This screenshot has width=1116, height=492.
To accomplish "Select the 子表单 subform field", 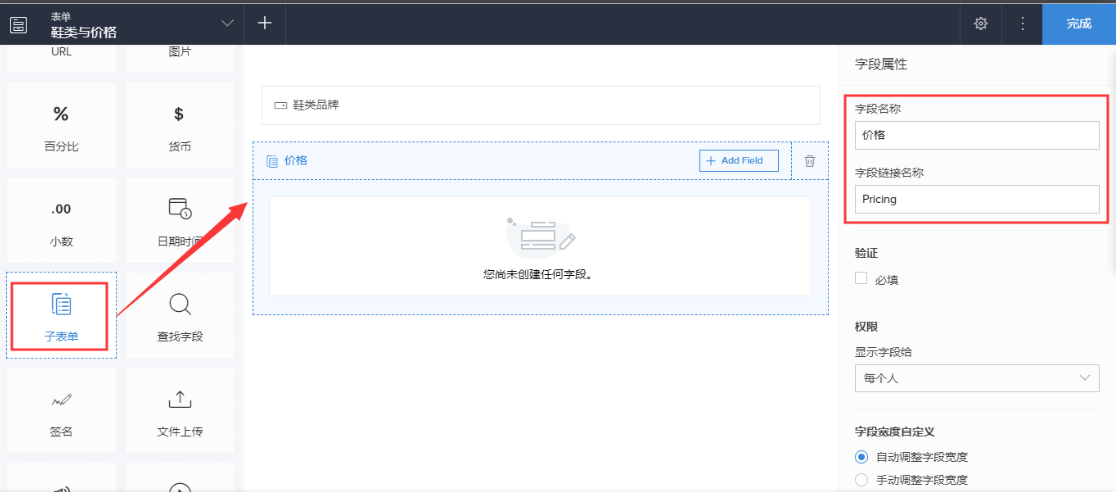I will click(x=61, y=315).
